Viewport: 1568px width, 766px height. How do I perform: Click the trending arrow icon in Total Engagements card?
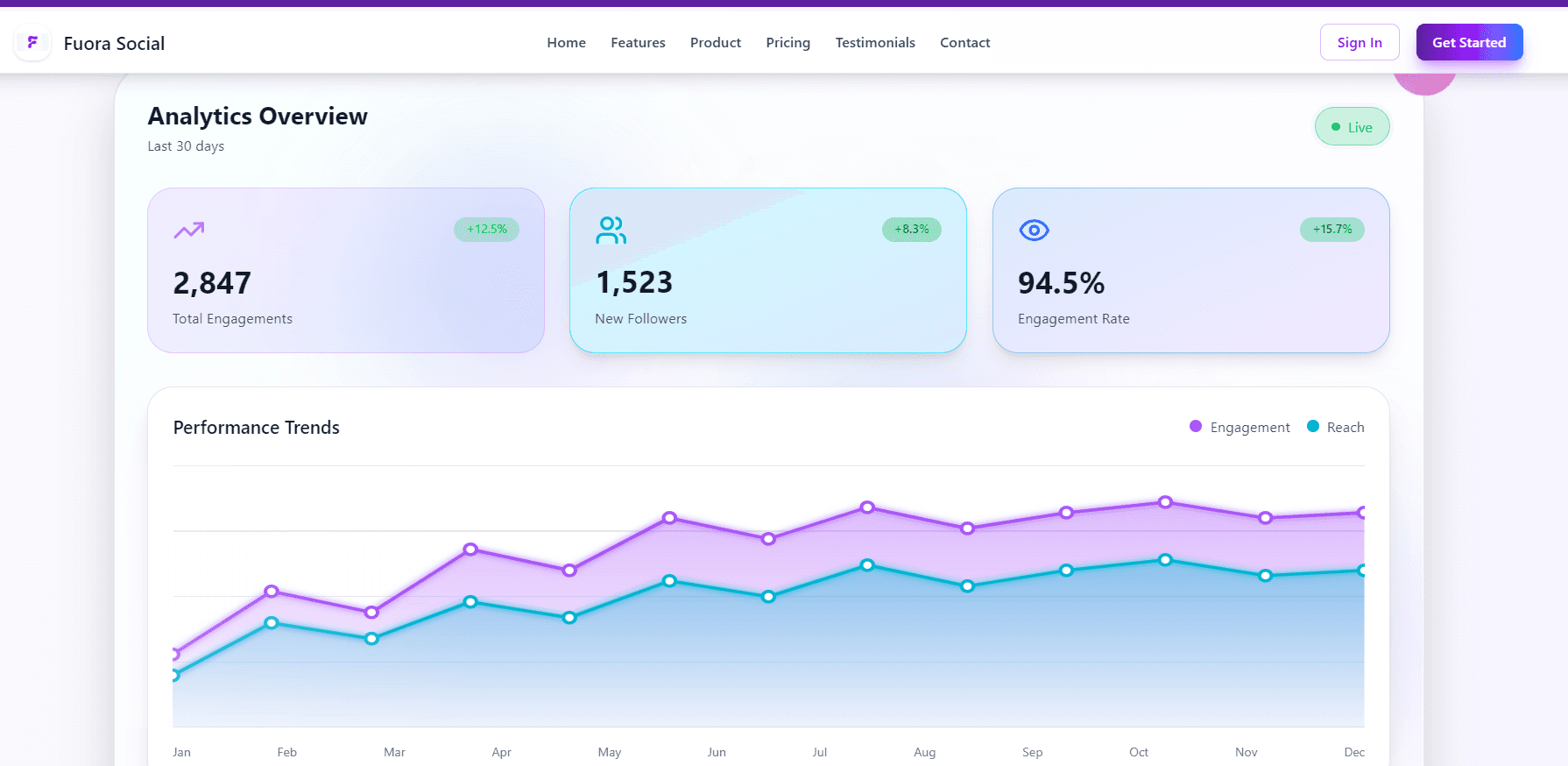(x=188, y=230)
